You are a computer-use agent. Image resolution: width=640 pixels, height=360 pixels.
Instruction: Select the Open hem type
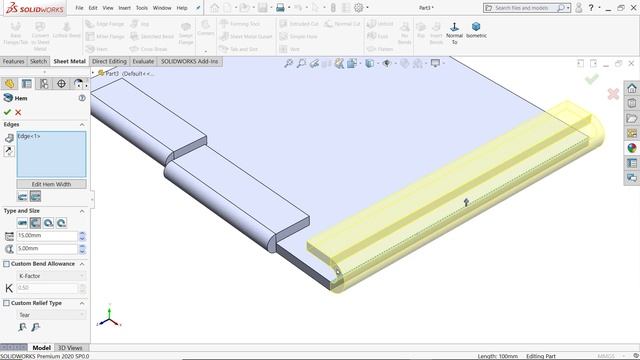click(x=36, y=223)
